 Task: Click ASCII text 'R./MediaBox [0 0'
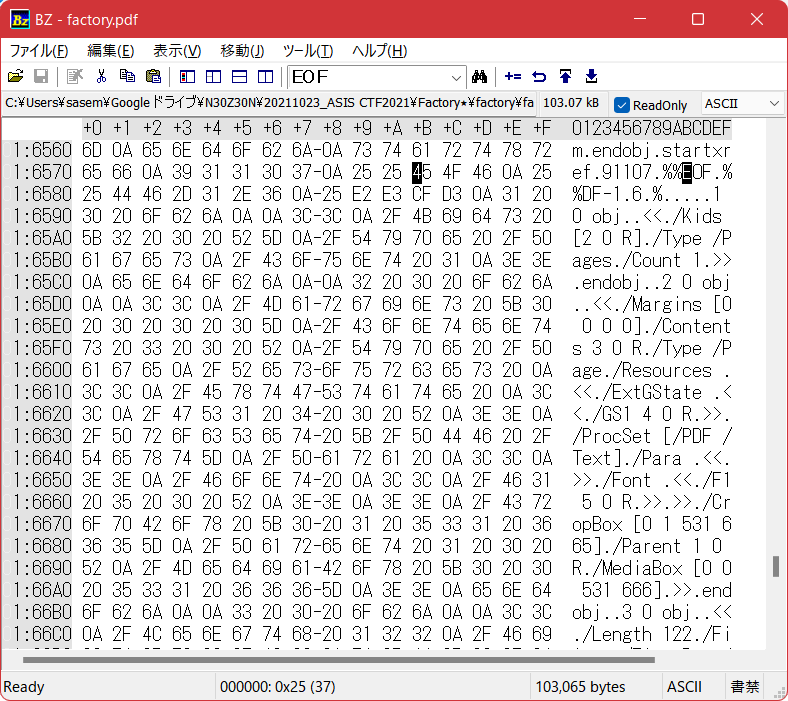(x=651, y=568)
